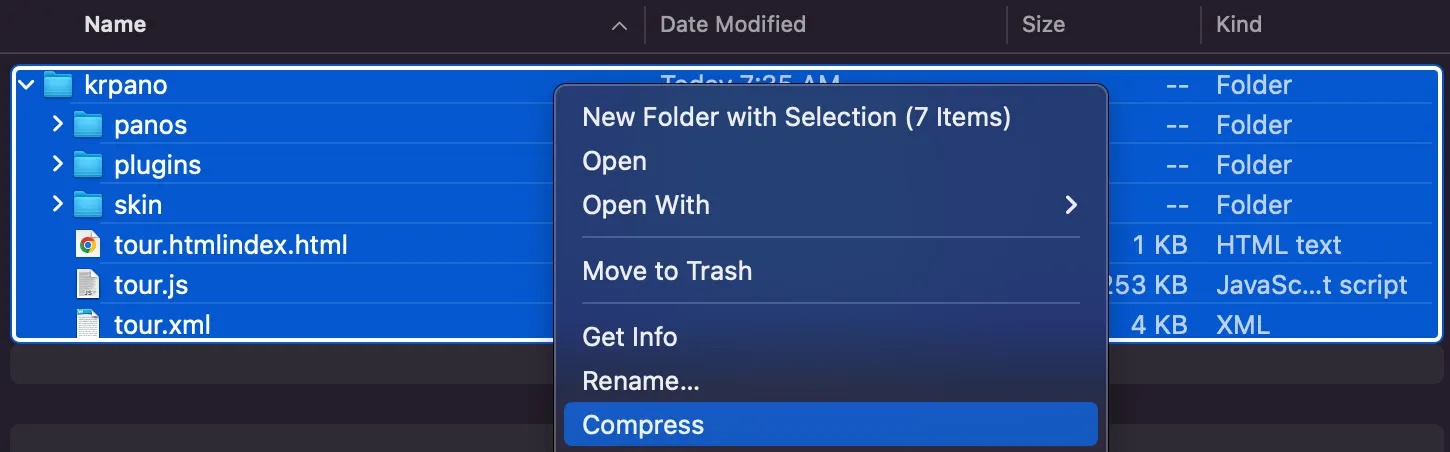The width and height of the screenshot is (1450, 452).
Task: Click the krpano folder icon
Action: [x=59, y=85]
